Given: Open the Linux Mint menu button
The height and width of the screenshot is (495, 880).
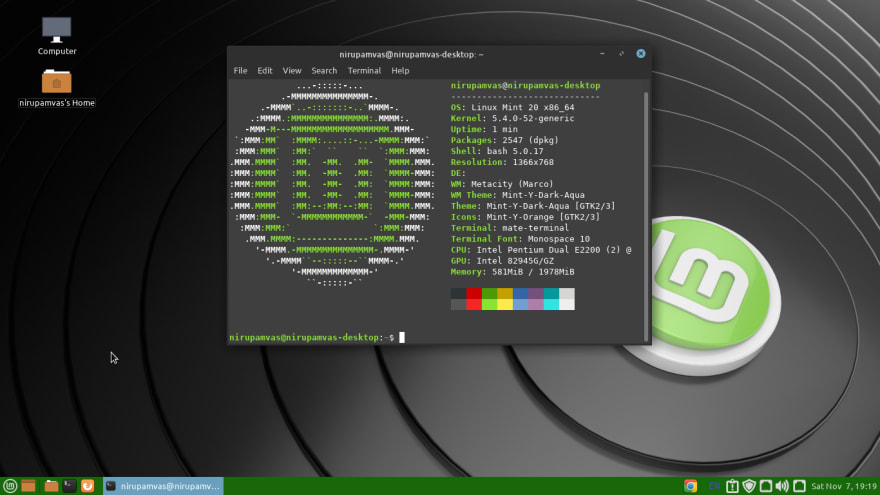Looking at the screenshot, I should pyautogui.click(x=10, y=486).
